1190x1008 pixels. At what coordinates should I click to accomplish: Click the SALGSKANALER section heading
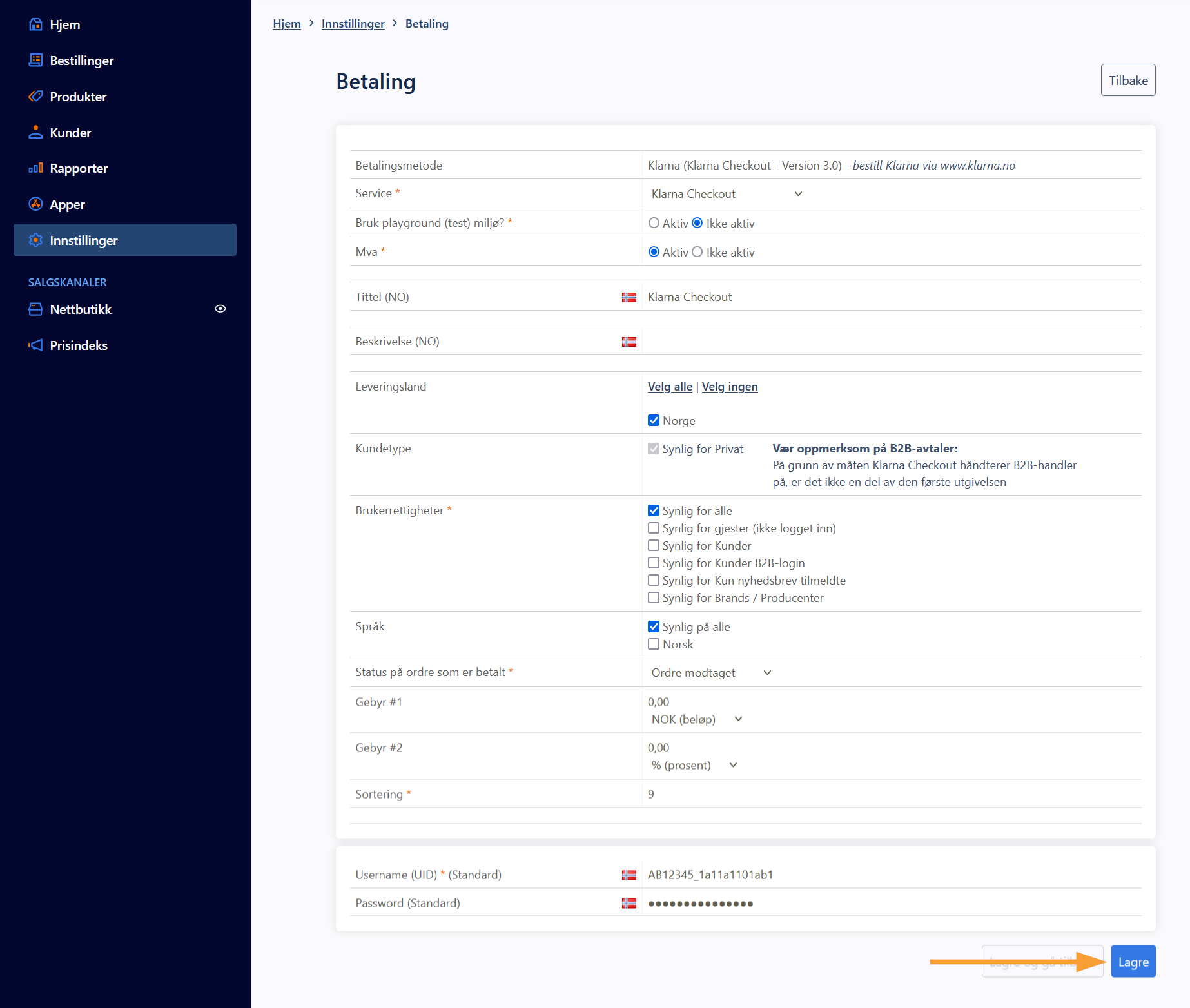(68, 282)
